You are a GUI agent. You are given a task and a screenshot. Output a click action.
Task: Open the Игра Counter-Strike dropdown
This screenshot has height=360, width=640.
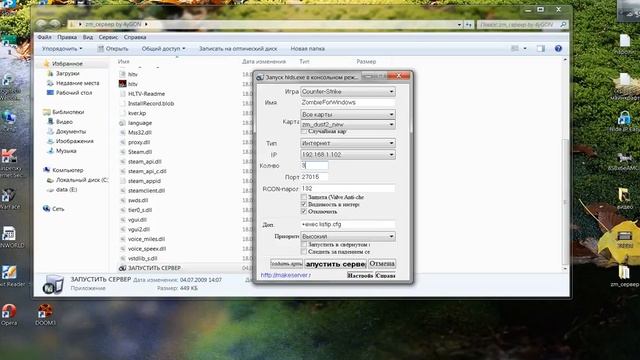coord(348,91)
